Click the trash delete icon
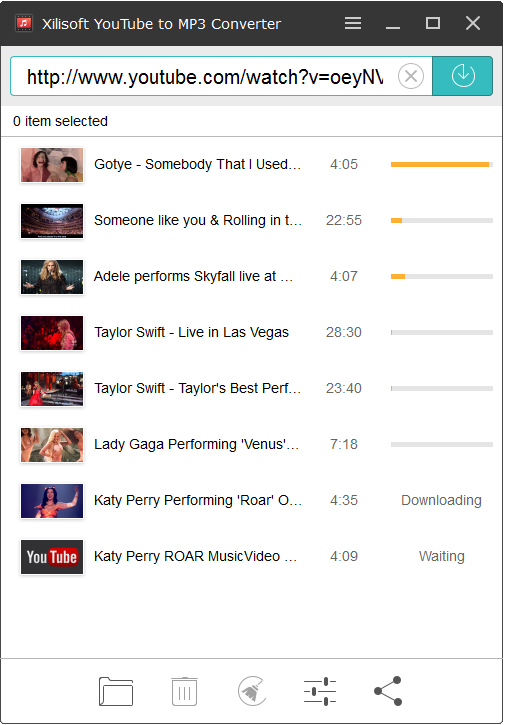505x725 pixels. pos(185,691)
